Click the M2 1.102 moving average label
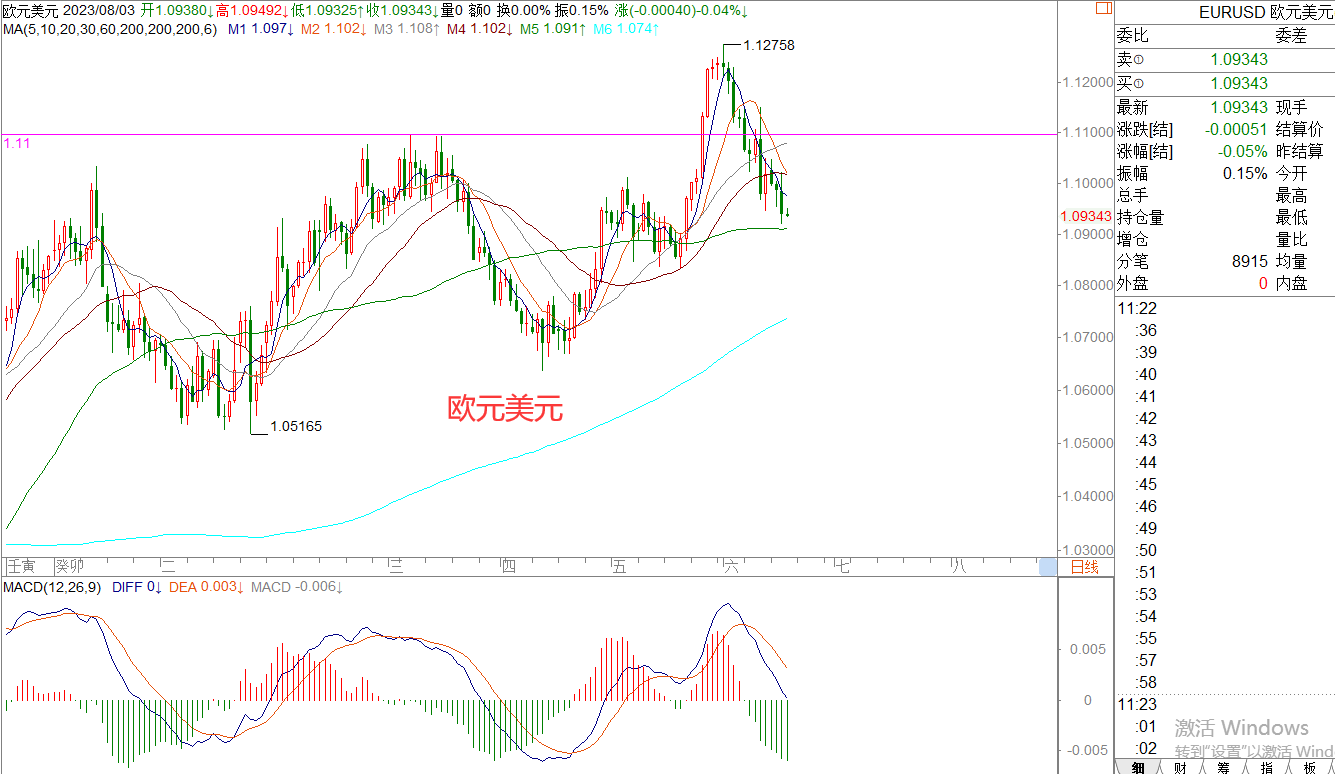The height and width of the screenshot is (774, 1335). pyautogui.click(x=334, y=29)
